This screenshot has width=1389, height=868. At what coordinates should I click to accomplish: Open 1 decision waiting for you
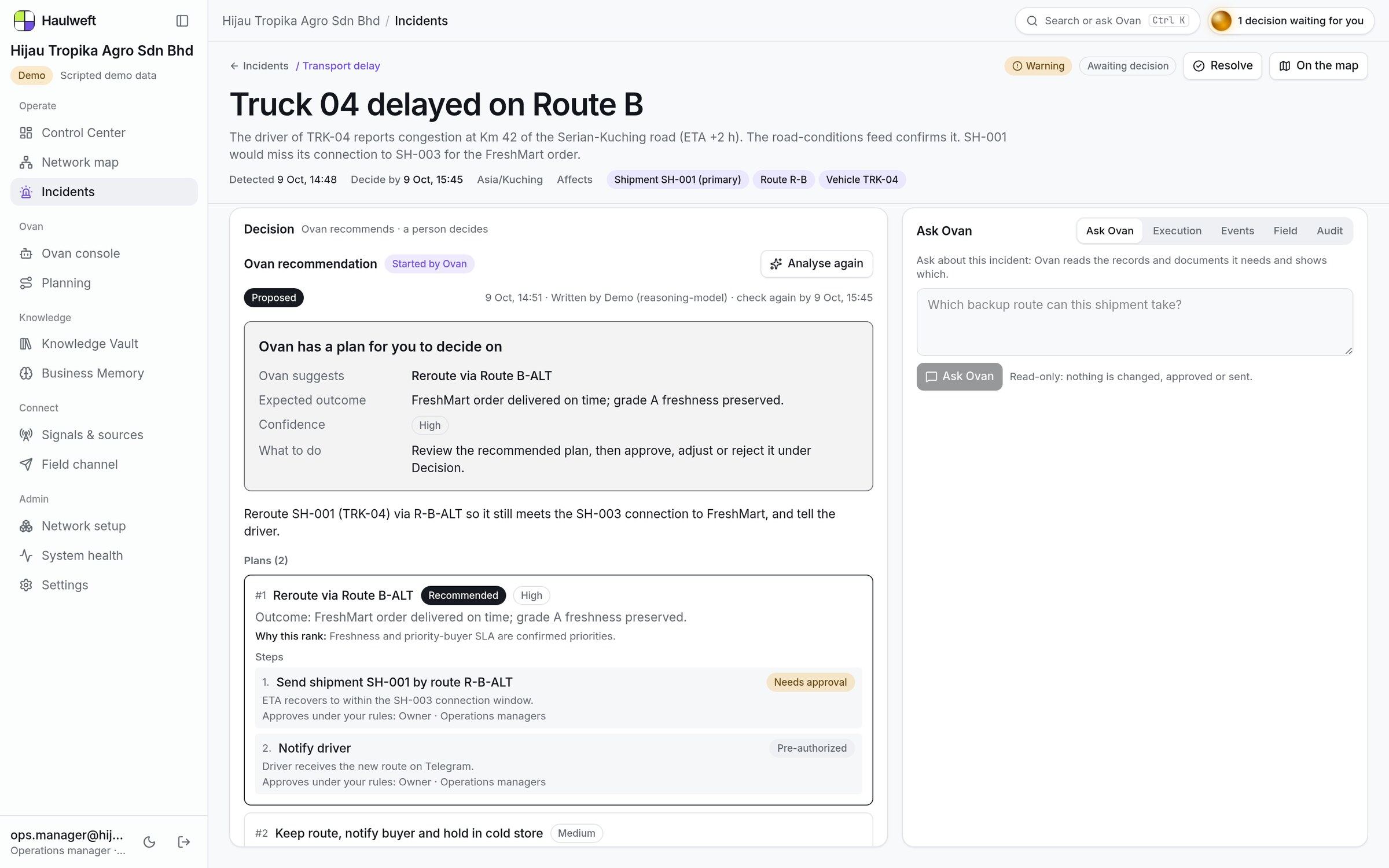(x=1291, y=21)
